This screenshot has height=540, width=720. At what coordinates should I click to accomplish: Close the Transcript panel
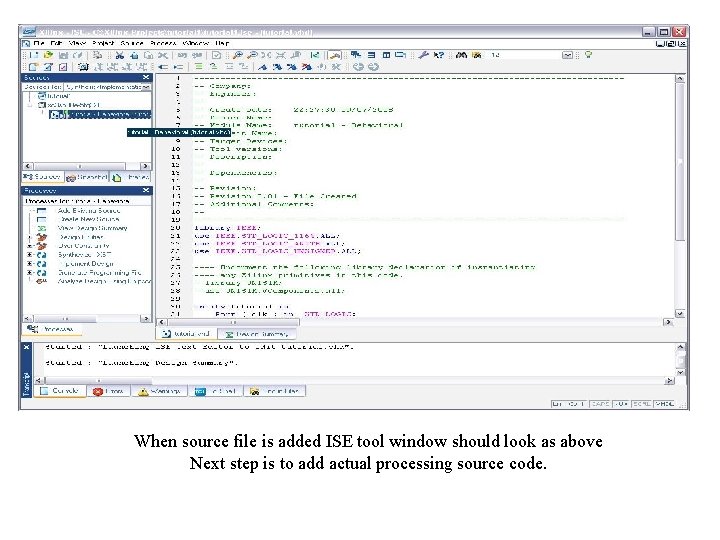click(27, 348)
